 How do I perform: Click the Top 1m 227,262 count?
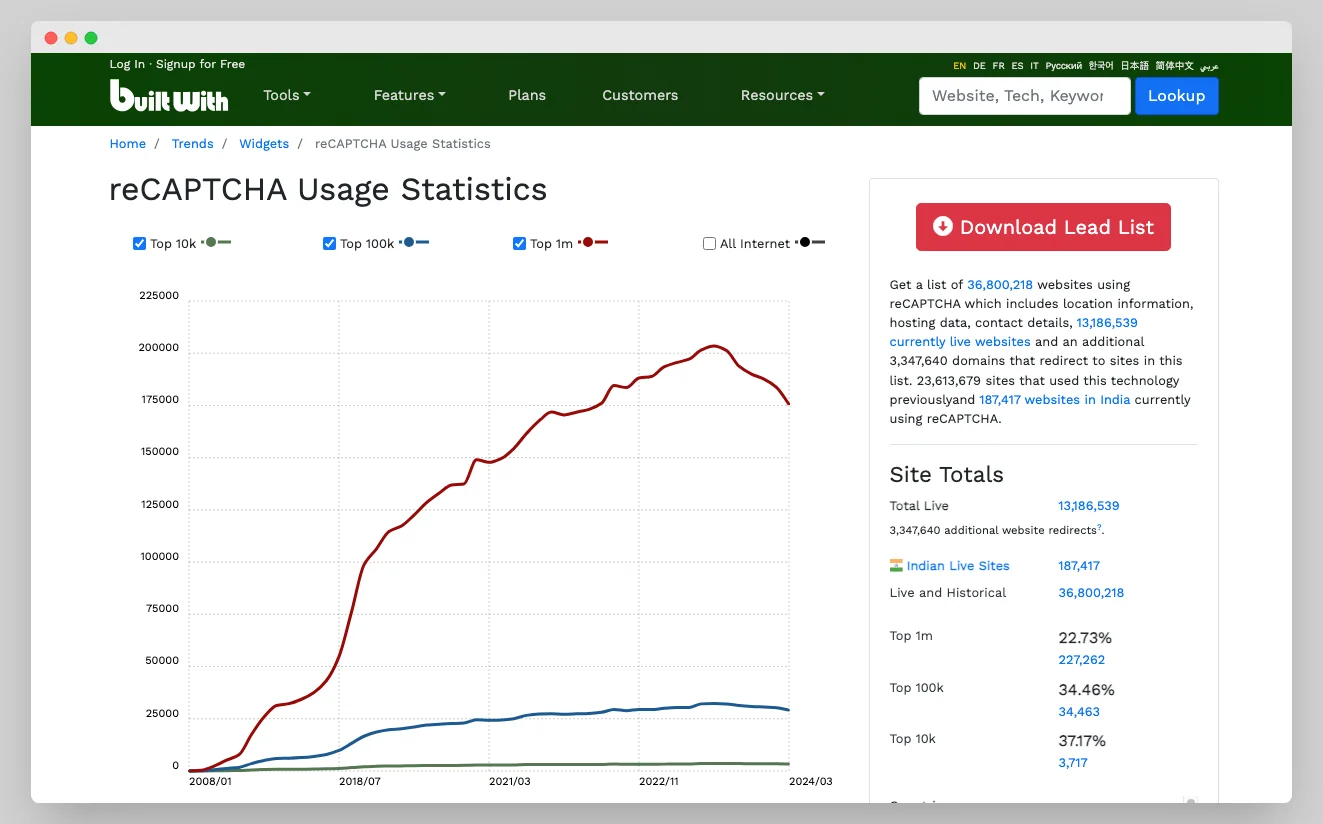point(1082,660)
